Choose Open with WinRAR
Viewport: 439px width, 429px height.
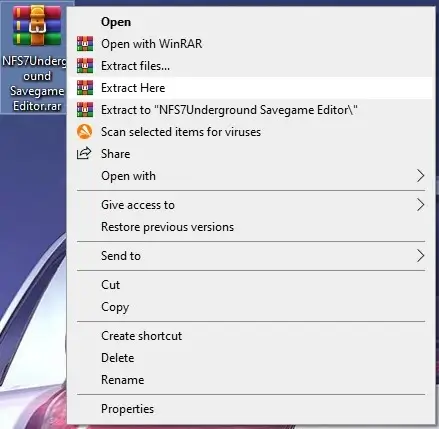(250, 44)
